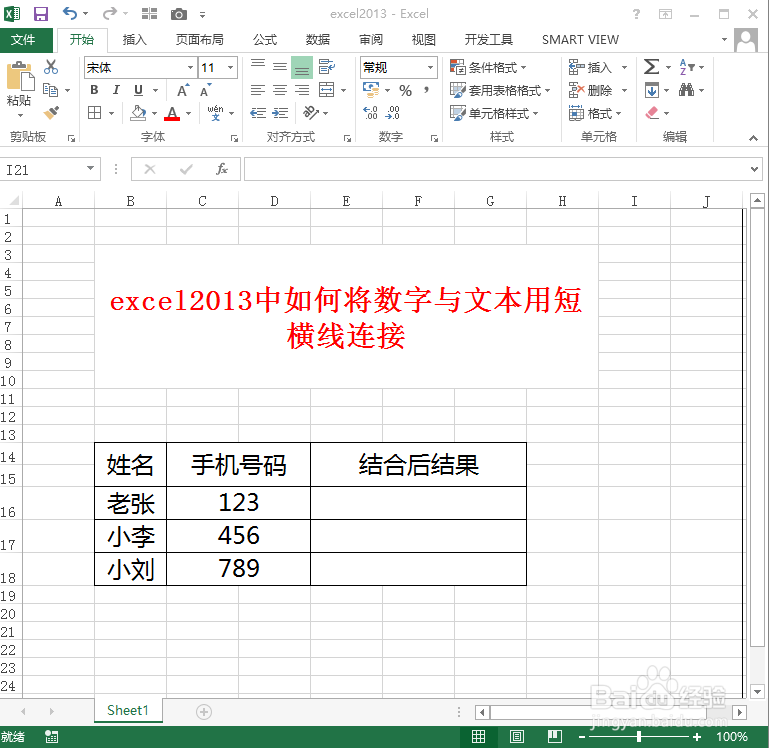Center text horizontally
The height and width of the screenshot is (748, 769).
[x=280, y=90]
